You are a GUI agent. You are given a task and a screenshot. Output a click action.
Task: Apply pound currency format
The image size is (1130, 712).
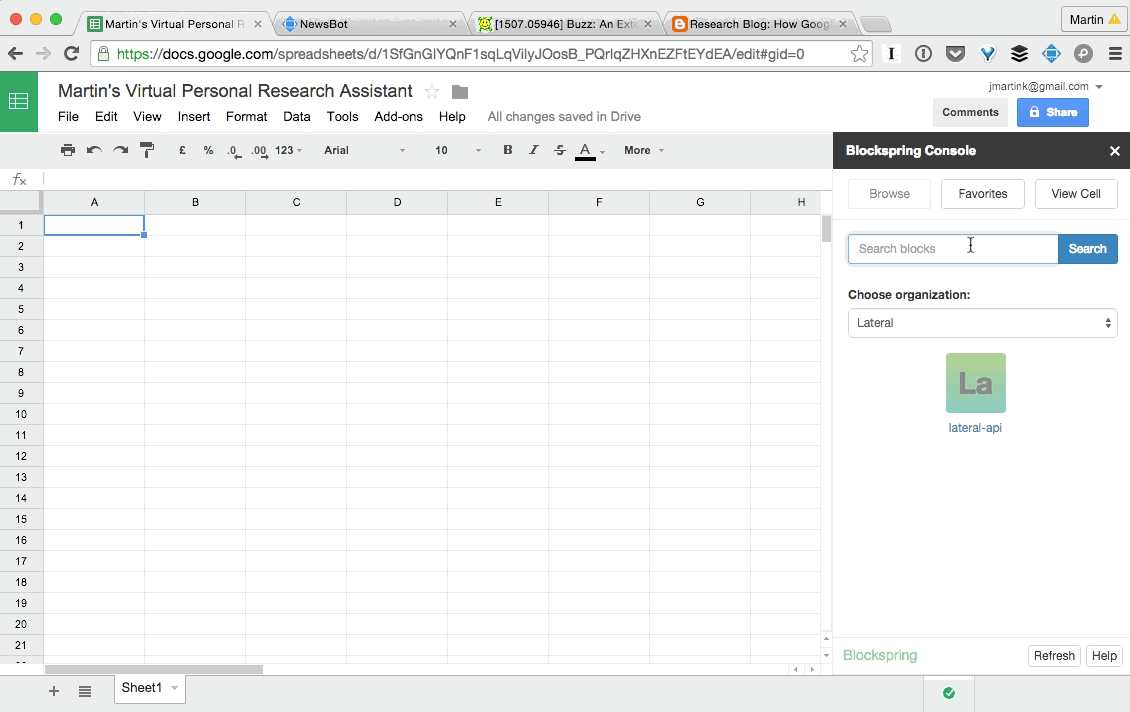[x=182, y=150]
